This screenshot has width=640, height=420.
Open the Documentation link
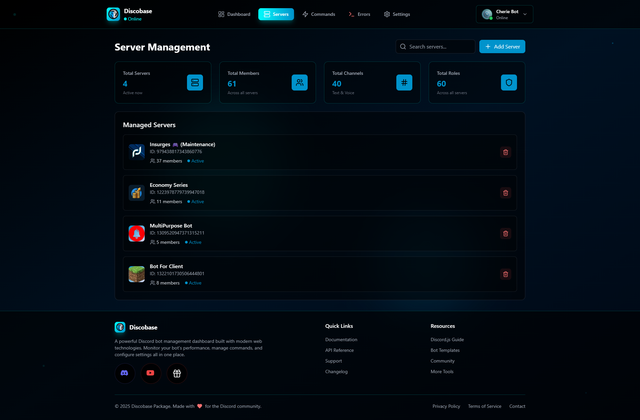(341, 340)
